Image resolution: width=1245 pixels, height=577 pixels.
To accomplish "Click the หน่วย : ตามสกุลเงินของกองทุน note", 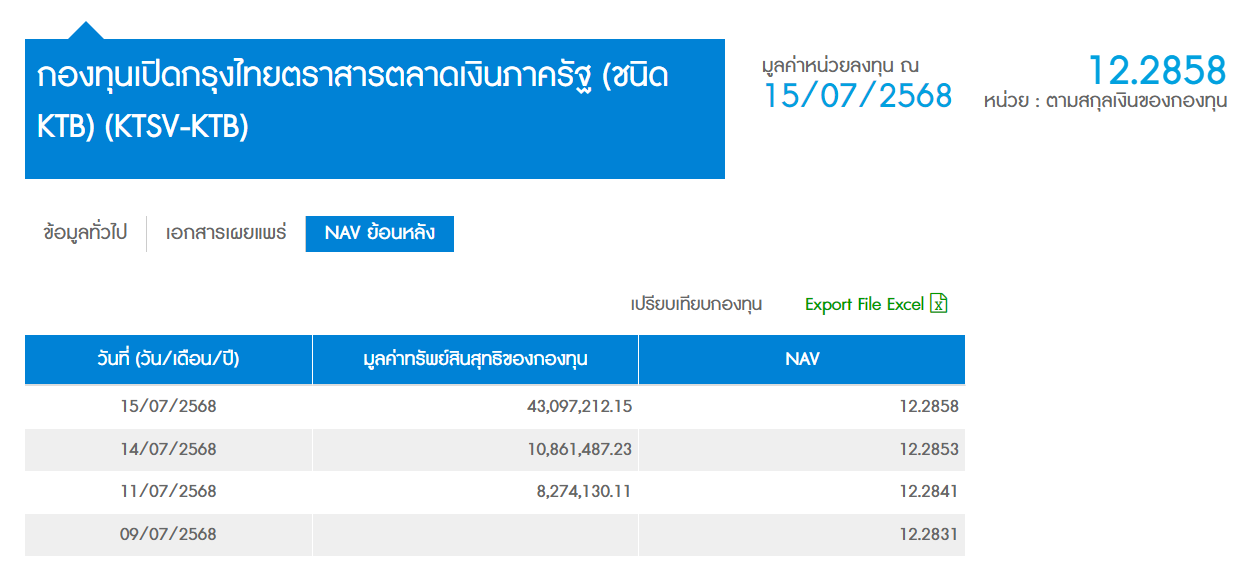I will point(1105,101).
